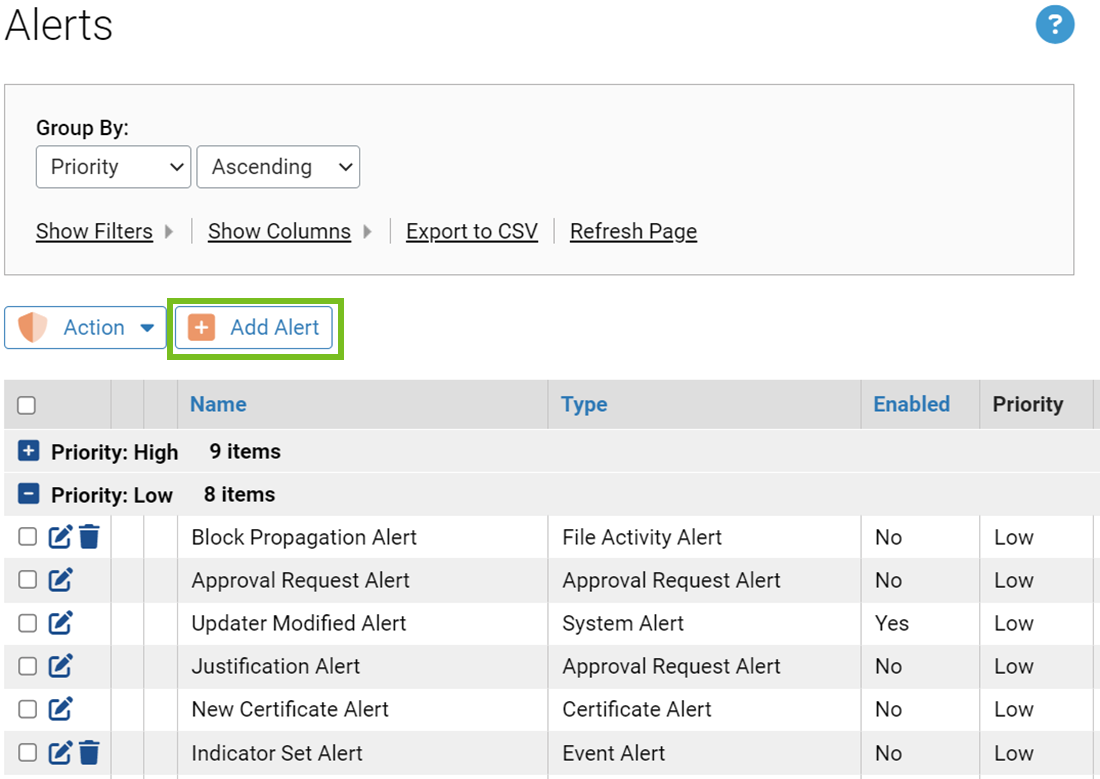Click the Export to CSV link
The width and height of the screenshot is (1100, 779).
pyautogui.click(x=471, y=231)
